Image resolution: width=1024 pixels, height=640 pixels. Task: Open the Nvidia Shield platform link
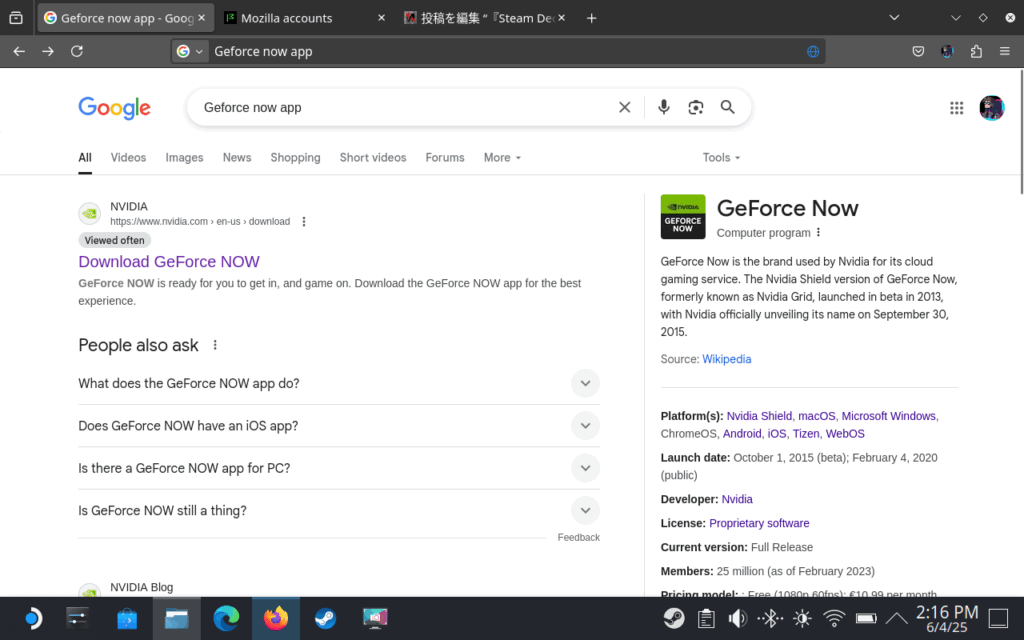[759, 416]
